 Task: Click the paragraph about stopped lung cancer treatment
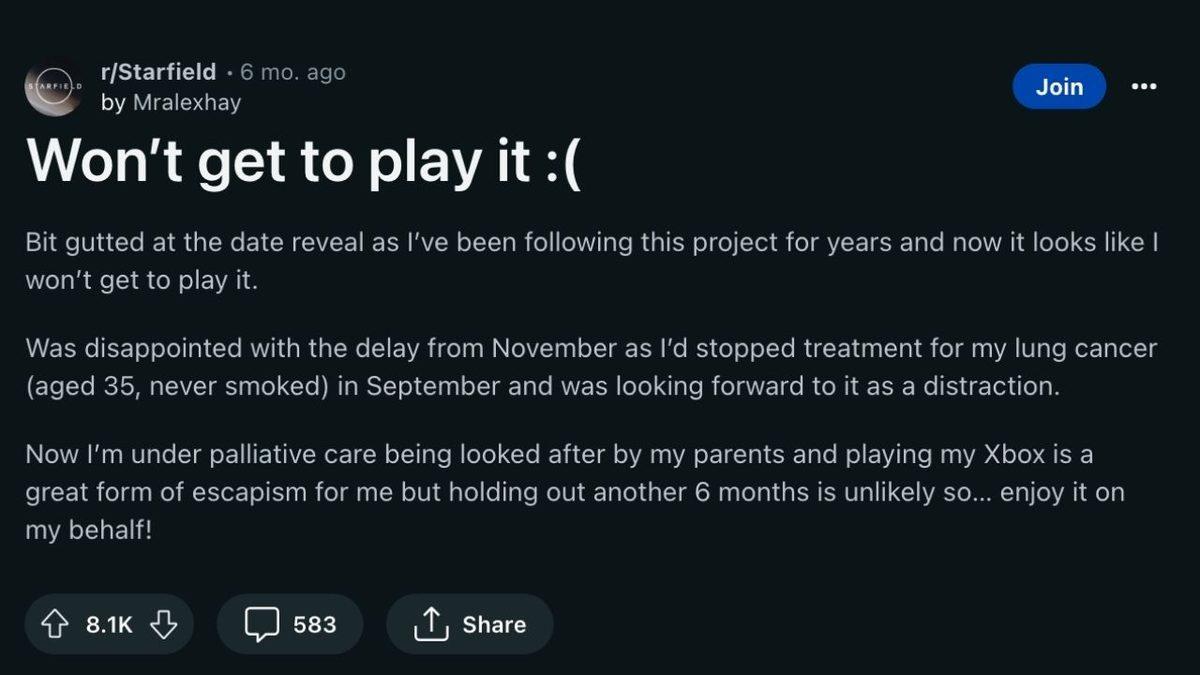pyautogui.click(x=590, y=367)
